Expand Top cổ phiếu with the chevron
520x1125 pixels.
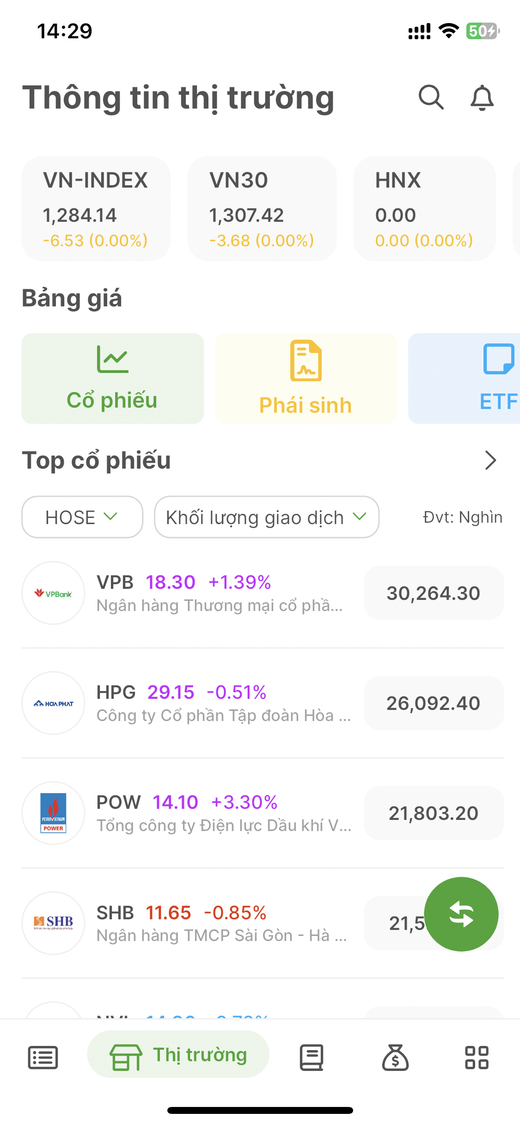[x=491, y=461]
